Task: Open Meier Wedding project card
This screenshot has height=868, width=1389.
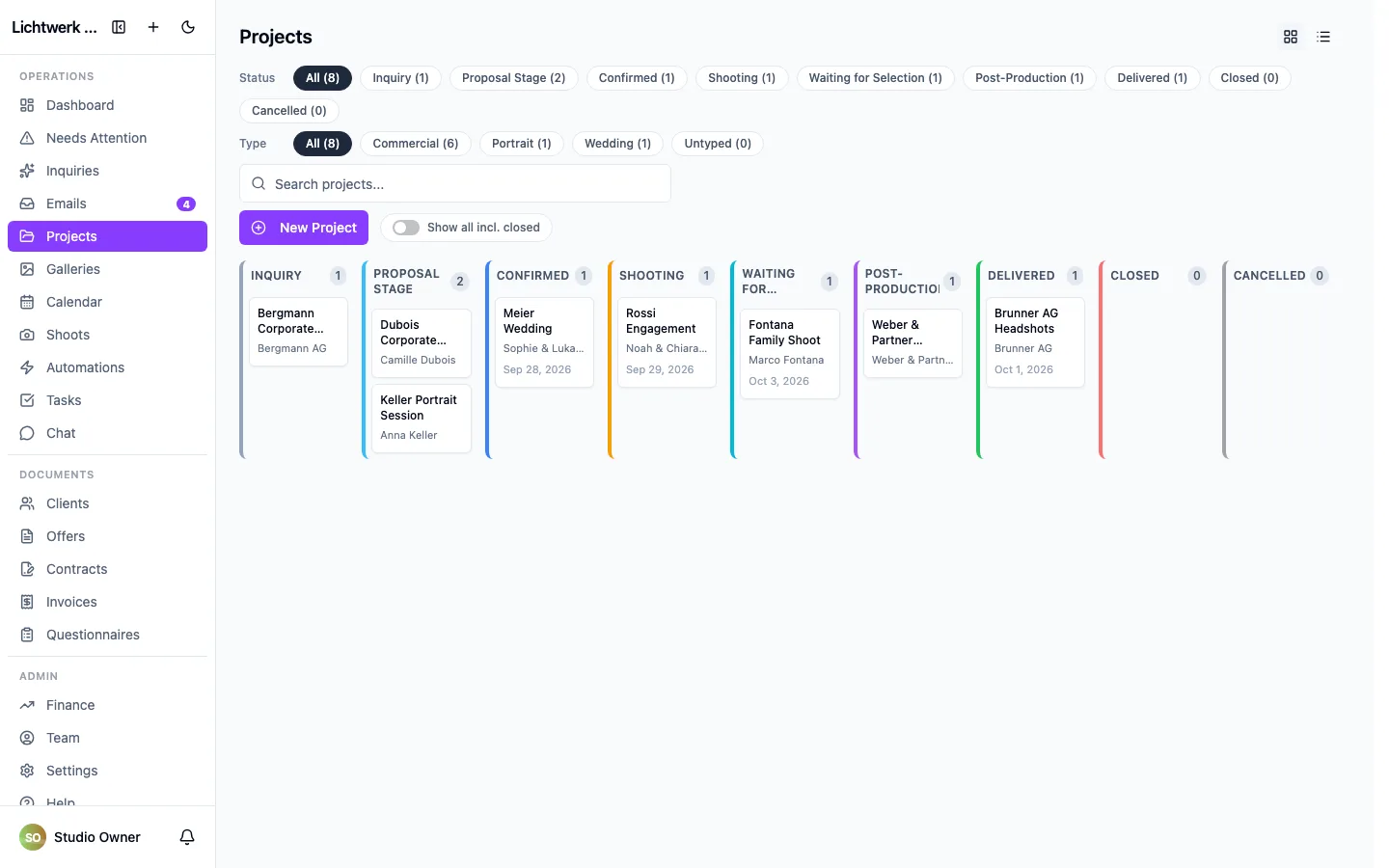Action: (544, 342)
